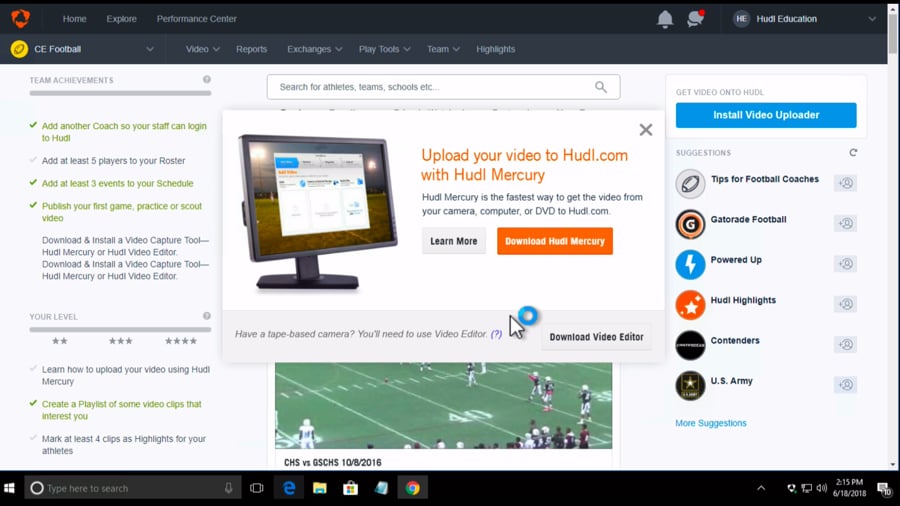Expand the Team menu

[443, 49]
